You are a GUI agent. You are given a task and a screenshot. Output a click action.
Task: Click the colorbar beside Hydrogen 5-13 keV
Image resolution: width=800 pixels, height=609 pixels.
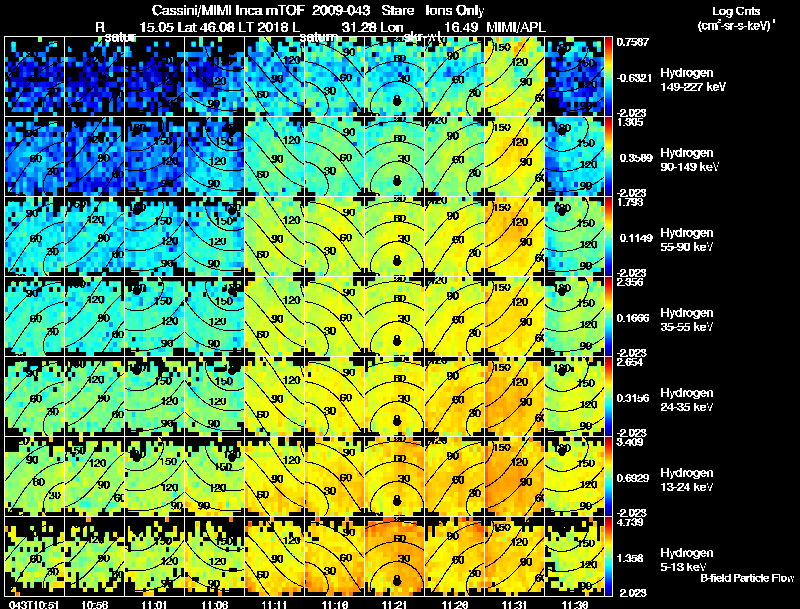pos(608,557)
